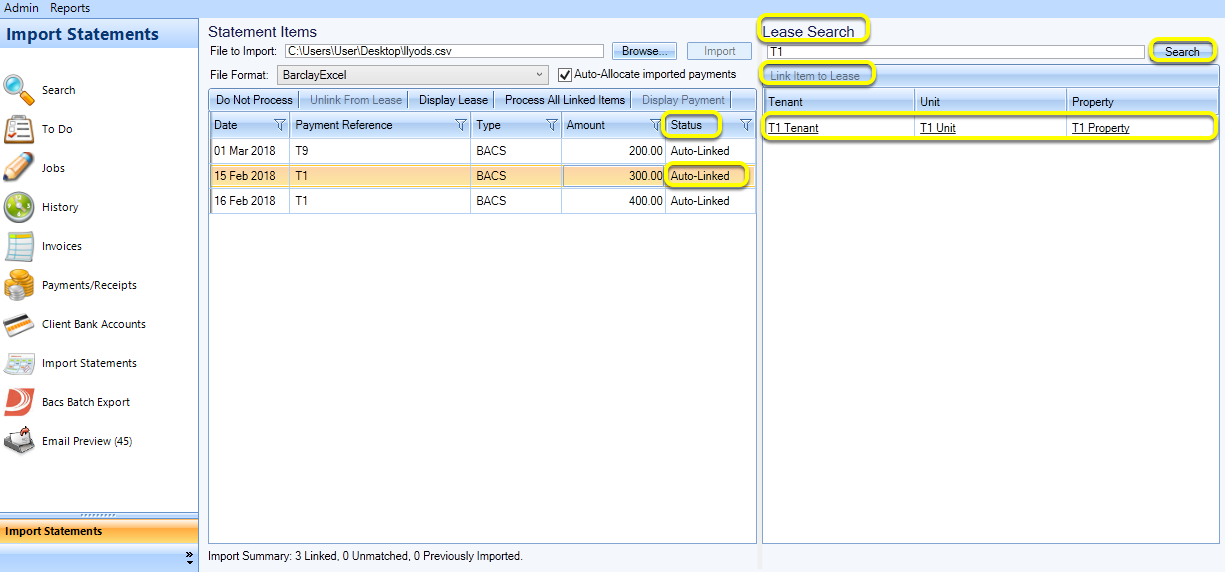Viewport: 1225px width, 572px height.
Task: Open the To Do checklist icon
Action: pos(19,128)
